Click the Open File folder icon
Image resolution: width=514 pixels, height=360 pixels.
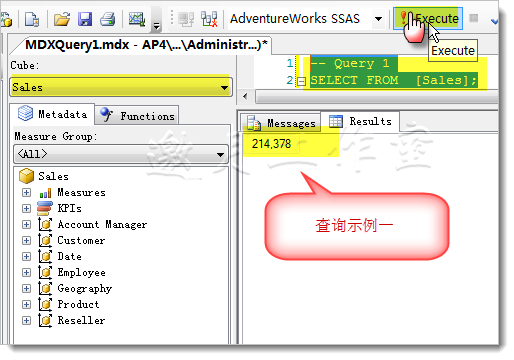click(62, 19)
